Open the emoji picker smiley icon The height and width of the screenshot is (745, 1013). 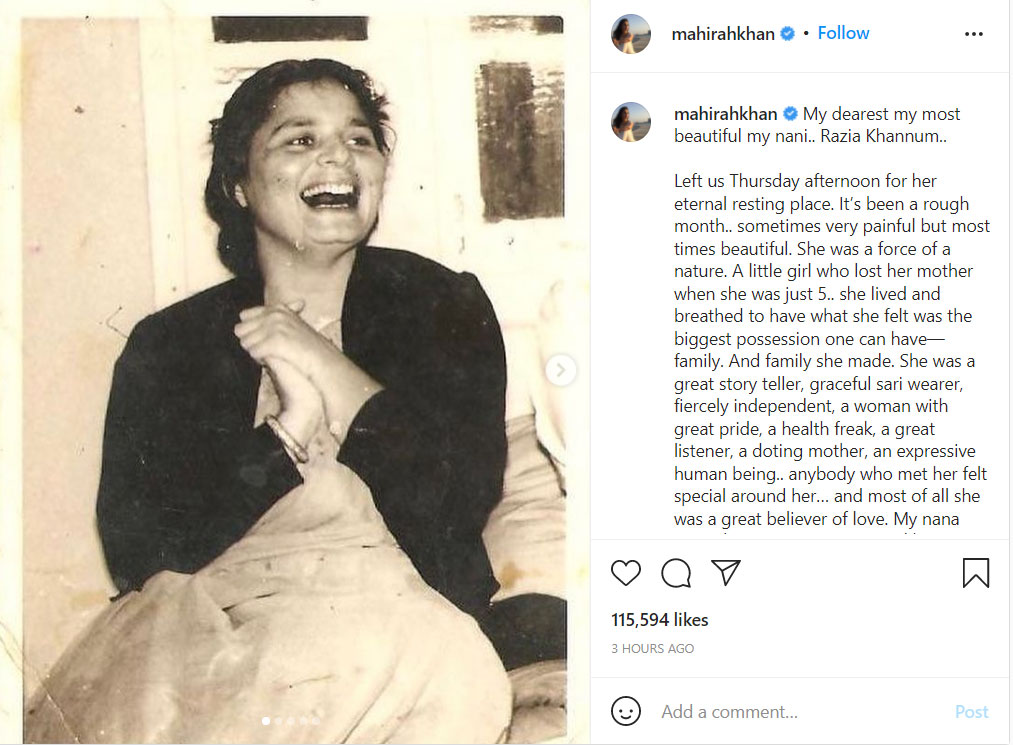click(x=626, y=712)
